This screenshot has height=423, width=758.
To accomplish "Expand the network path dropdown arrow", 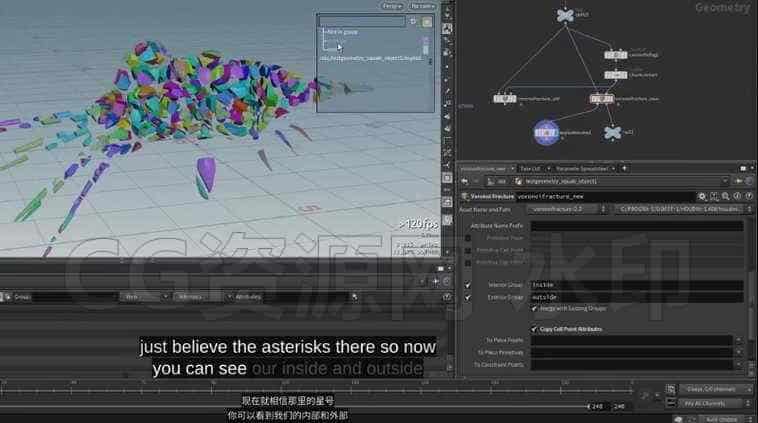I will [x=724, y=181].
